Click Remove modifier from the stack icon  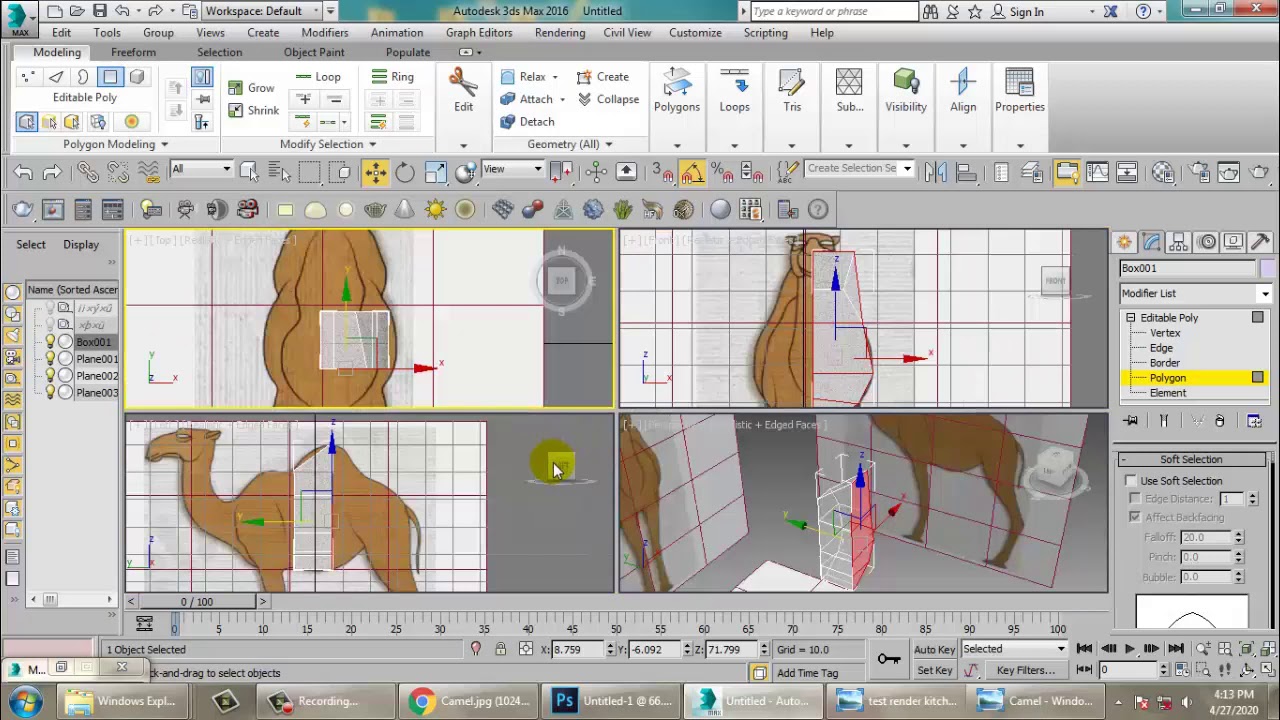[x=1219, y=421]
